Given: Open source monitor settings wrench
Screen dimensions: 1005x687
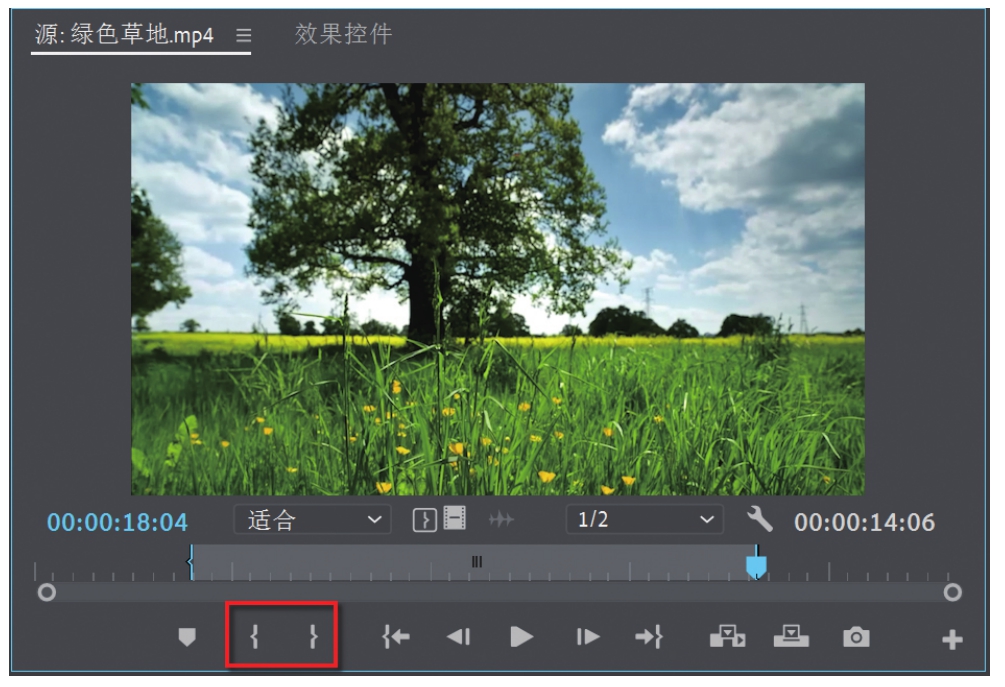Looking at the screenshot, I should click(x=760, y=519).
